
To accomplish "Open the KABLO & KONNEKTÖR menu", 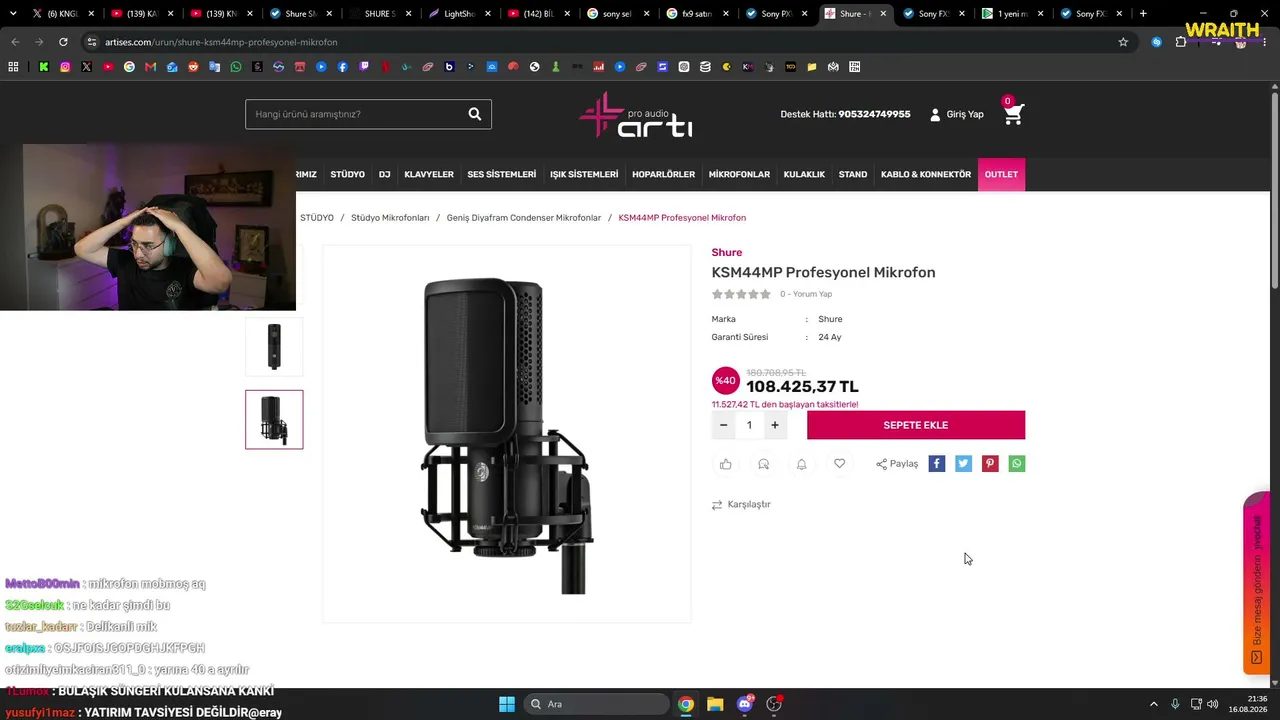I will [926, 175].
